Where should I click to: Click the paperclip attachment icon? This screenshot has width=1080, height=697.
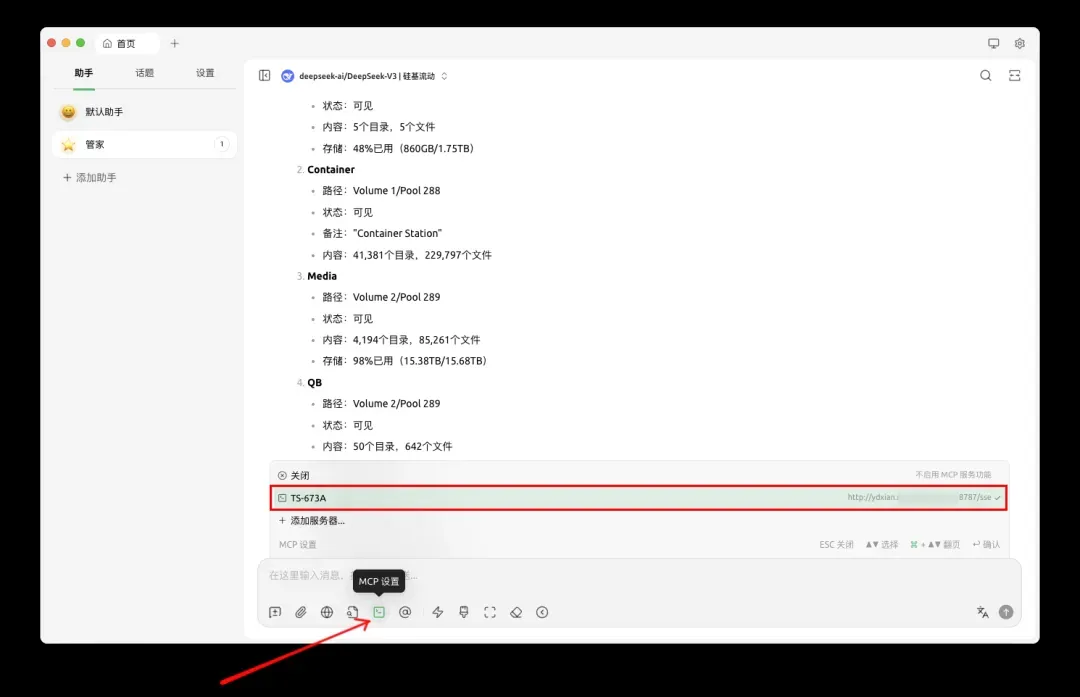(301, 612)
